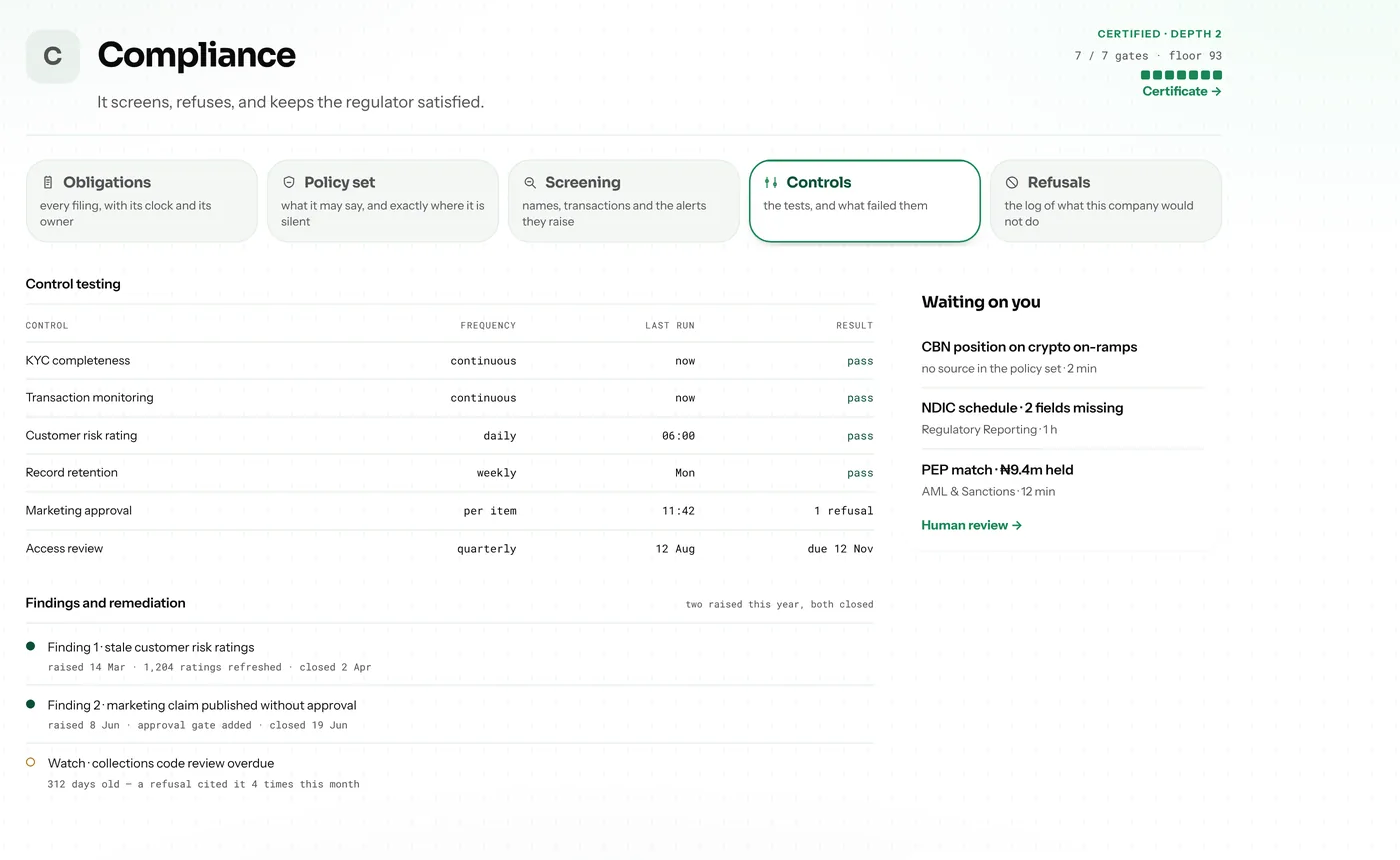1400x860 pixels.
Task: Switch to the Policy set tab
Action: [x=383, y=201]
